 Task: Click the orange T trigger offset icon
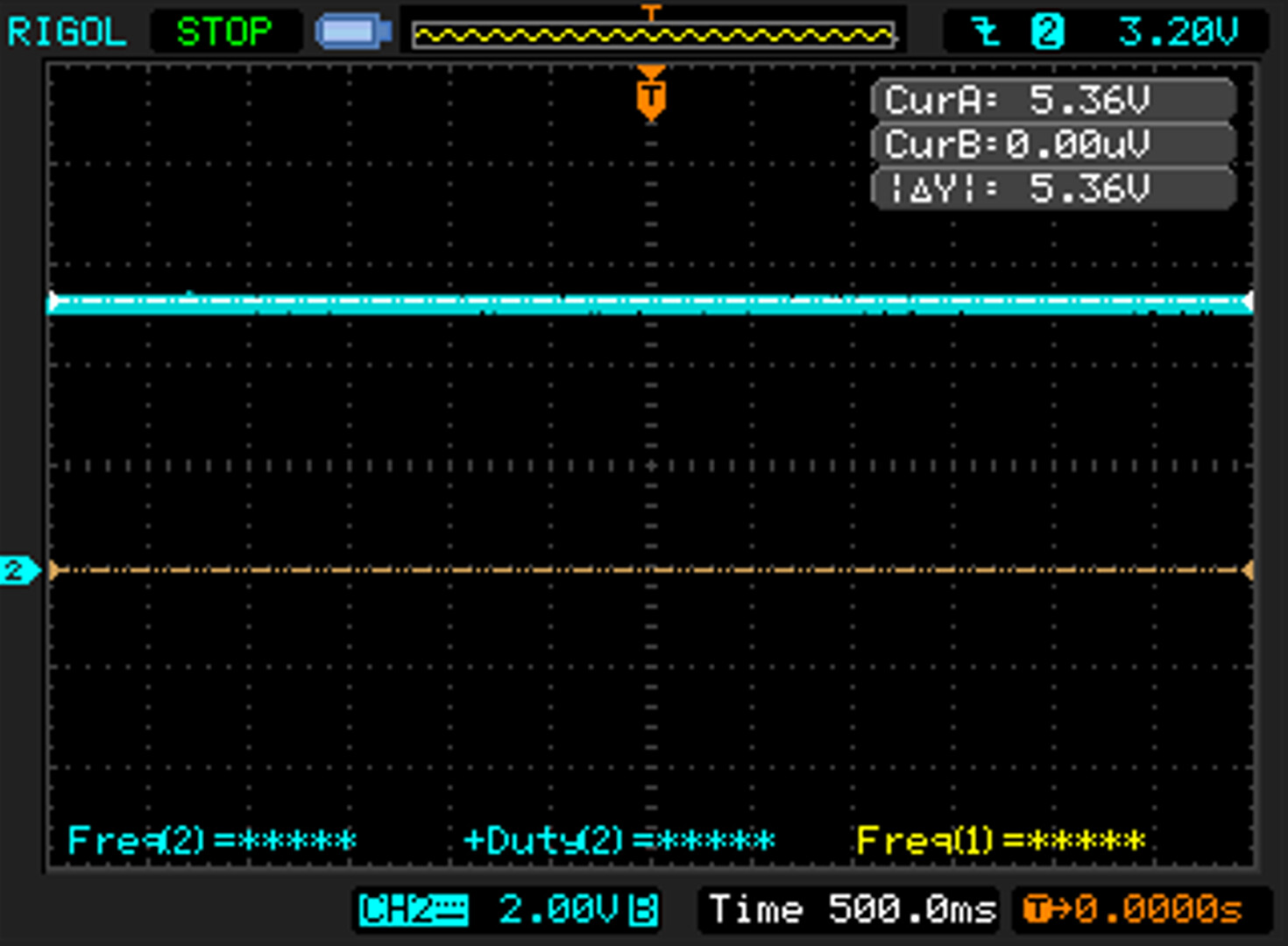pyautogui.click(x=1037, y=910)
